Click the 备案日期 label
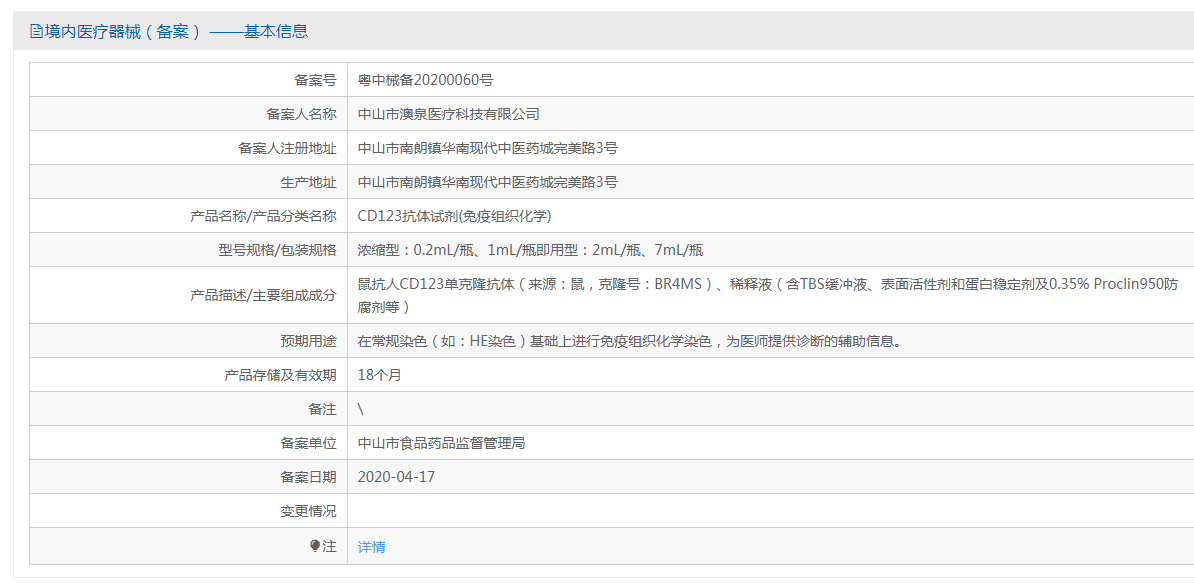1194x583 pixels. point(308,477)
